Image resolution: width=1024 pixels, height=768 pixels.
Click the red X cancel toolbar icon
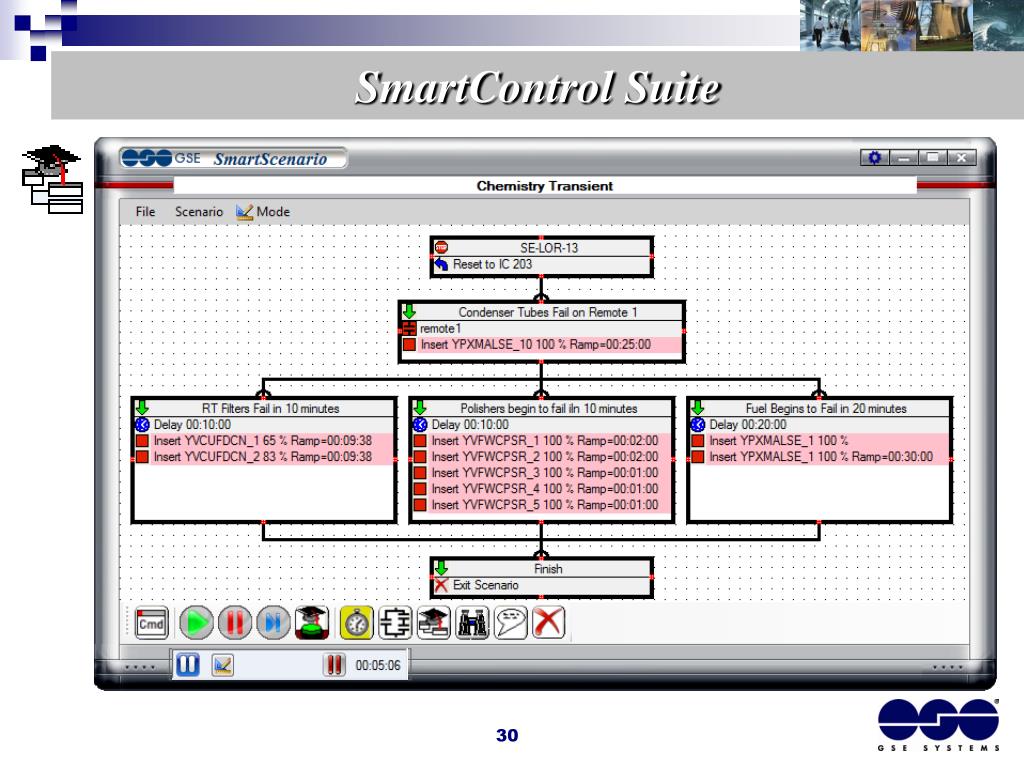[549, 623]
